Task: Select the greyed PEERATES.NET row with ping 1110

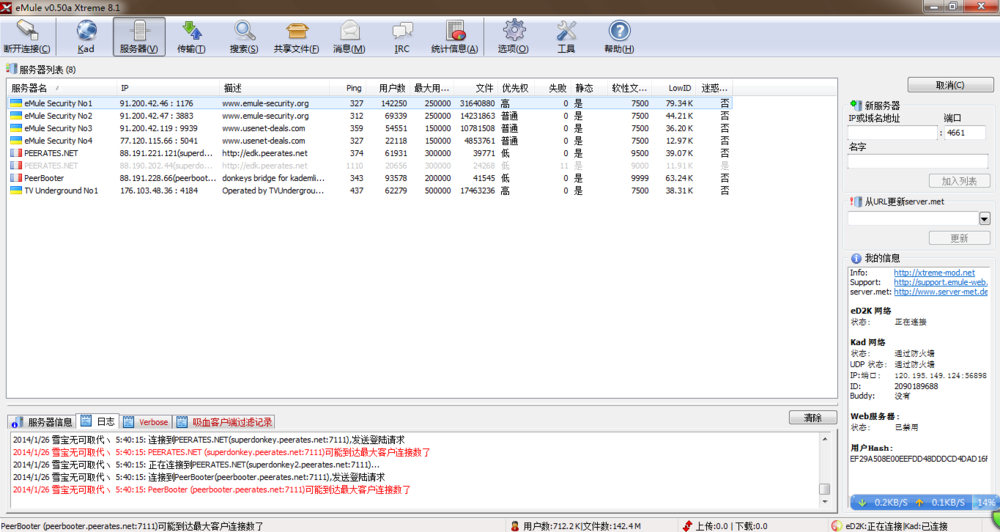Action: click(370, 165)
